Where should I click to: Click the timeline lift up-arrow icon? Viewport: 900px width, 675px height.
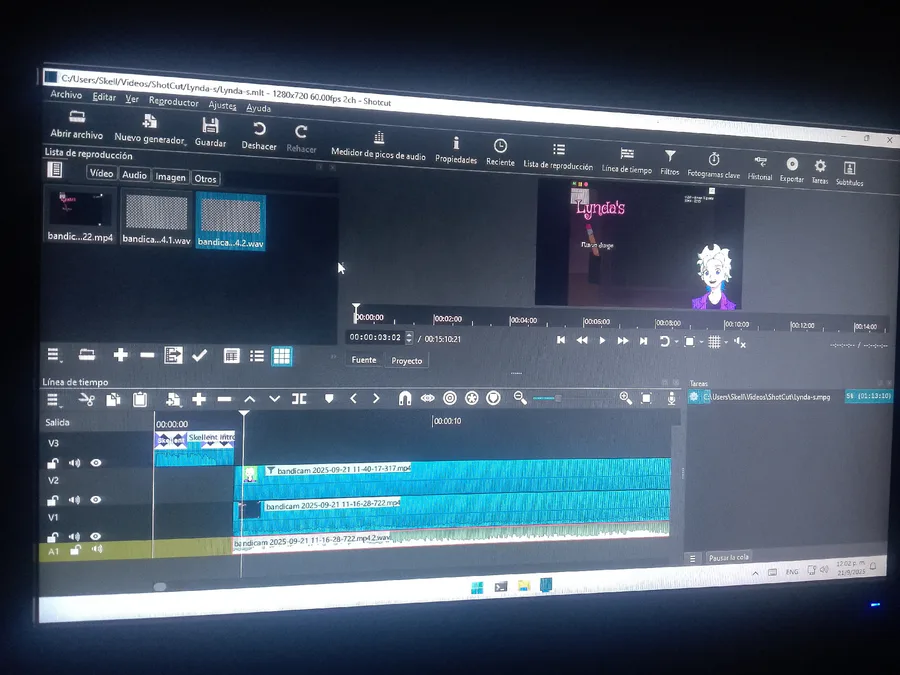tap(250, 399)
